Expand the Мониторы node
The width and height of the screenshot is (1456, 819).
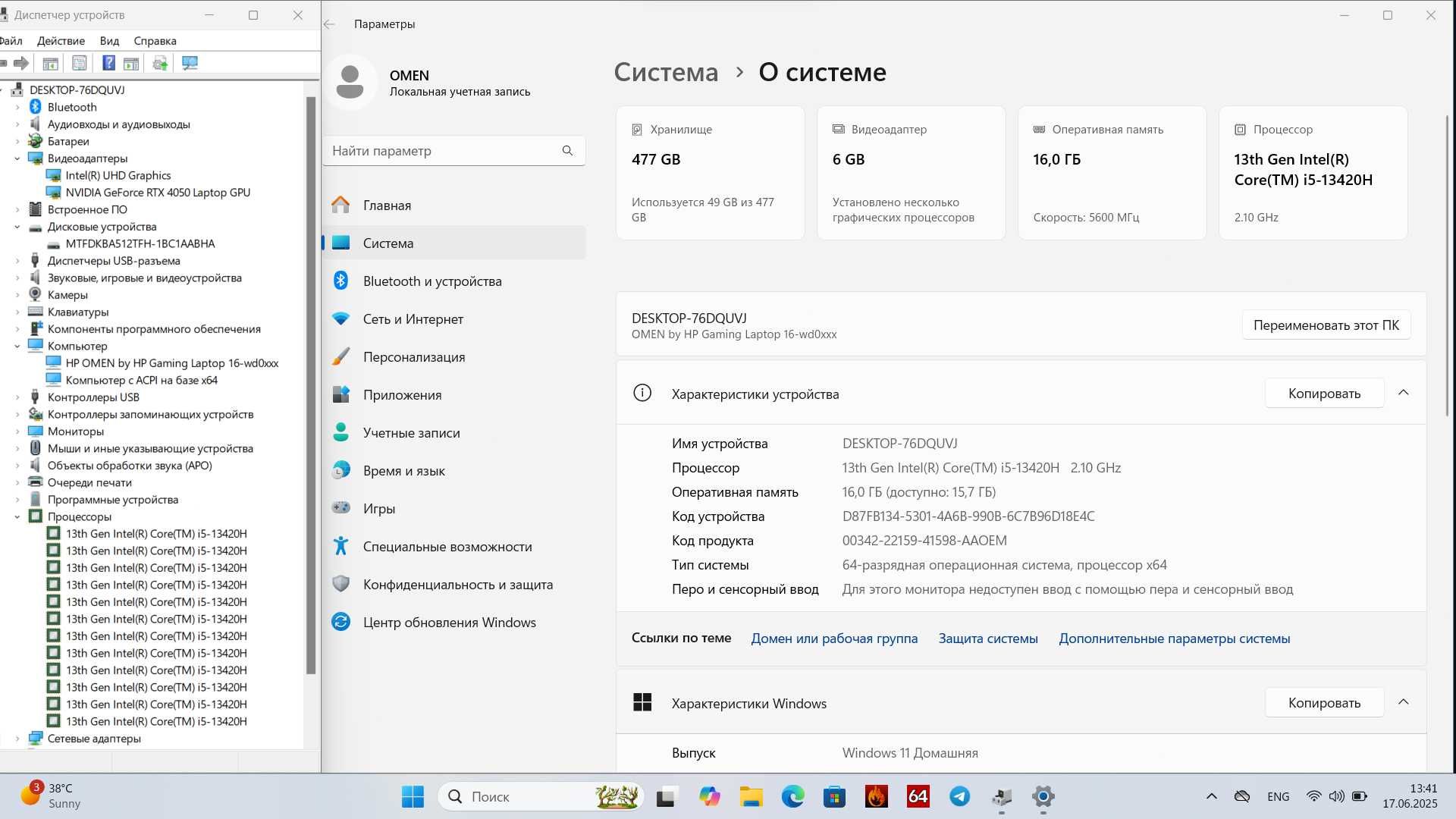point(17,431)
